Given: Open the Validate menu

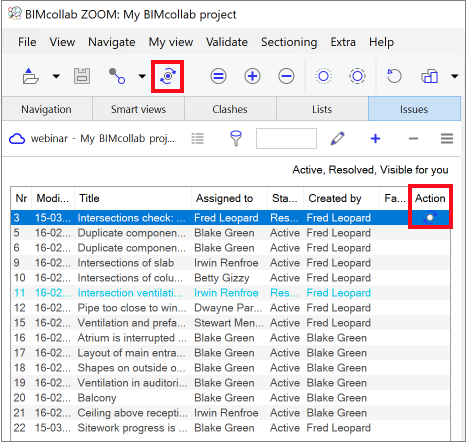Looking at the screenshot, I should 227,42.
